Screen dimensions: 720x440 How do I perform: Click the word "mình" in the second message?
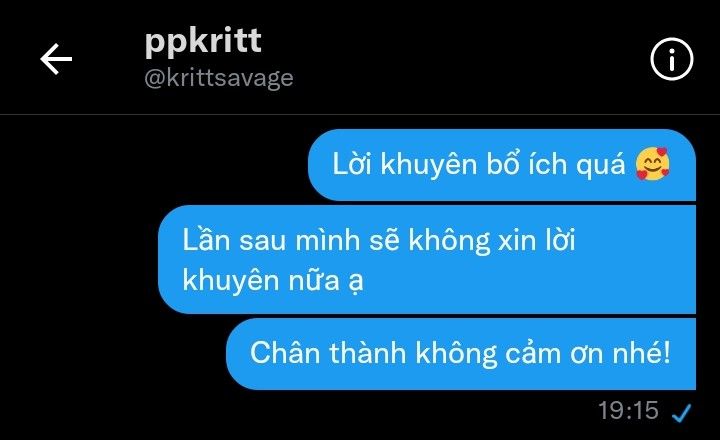point(327,240)
